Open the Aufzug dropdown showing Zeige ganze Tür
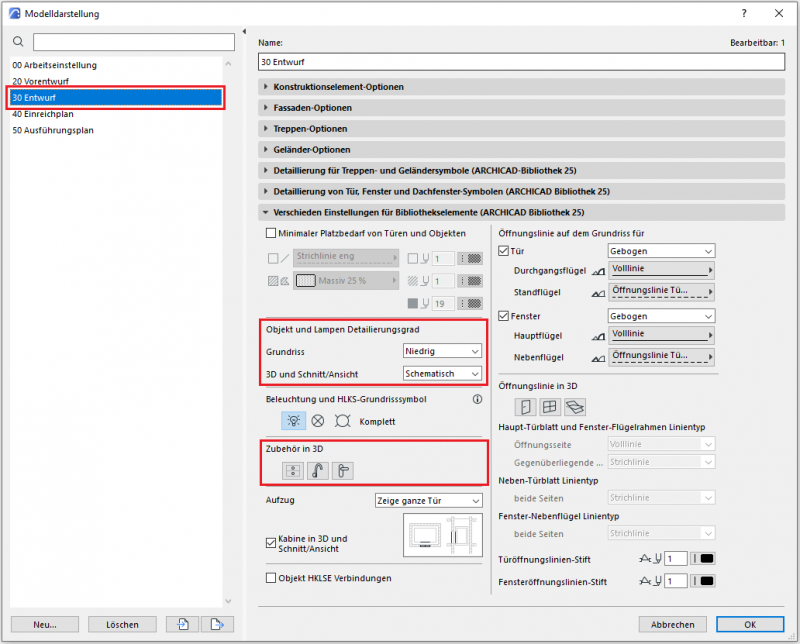This screenshot has width=800, height=644. 429,500
